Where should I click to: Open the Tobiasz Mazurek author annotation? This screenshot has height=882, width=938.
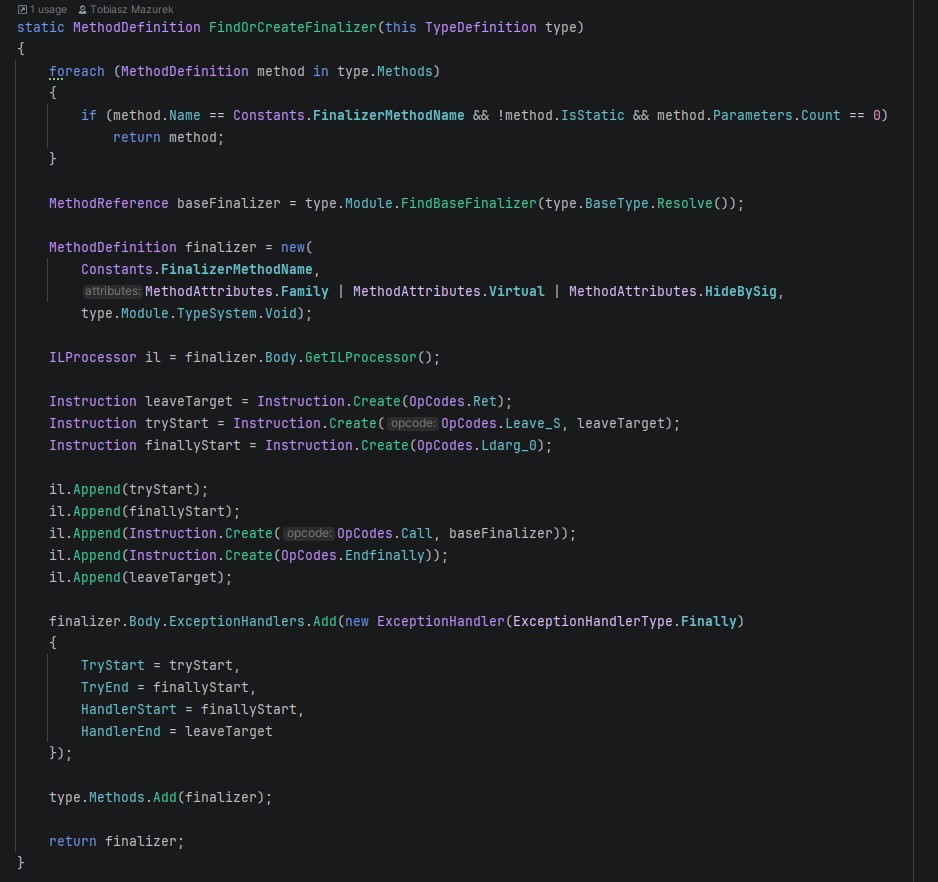coord(132,10)
